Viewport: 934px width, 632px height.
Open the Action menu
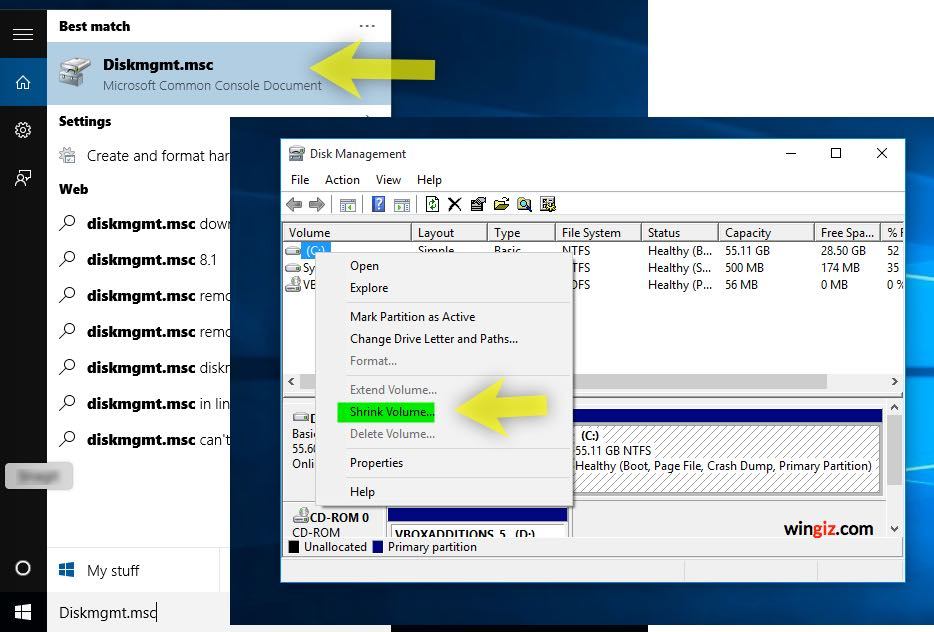pos(342,180)
